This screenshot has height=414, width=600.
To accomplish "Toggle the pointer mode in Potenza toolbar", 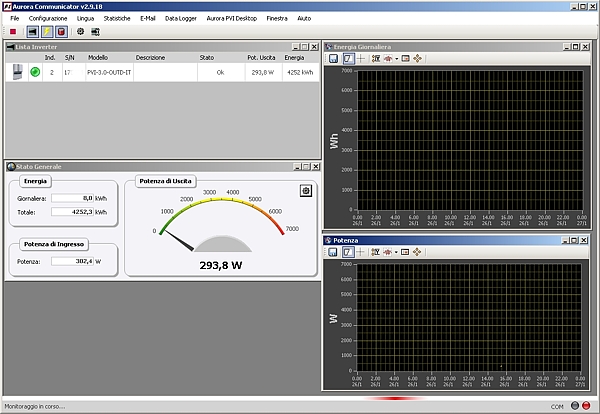I will [347, 252].
